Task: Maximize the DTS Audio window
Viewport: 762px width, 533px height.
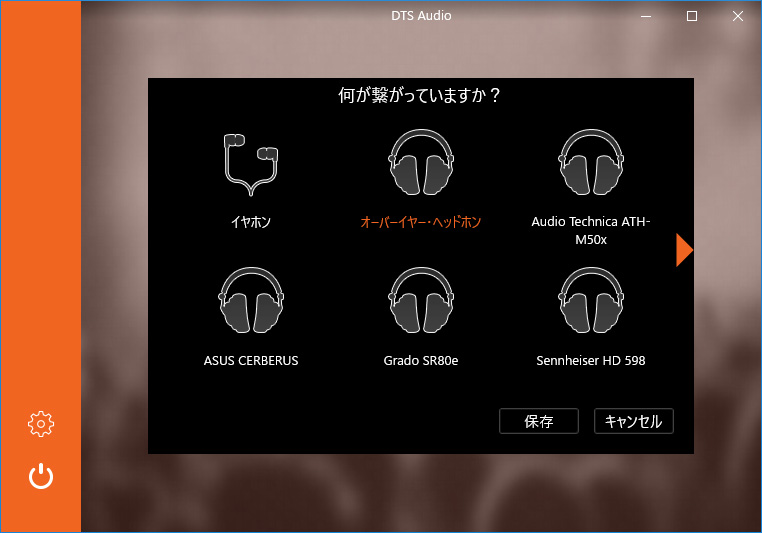Action: click(692, 16)
